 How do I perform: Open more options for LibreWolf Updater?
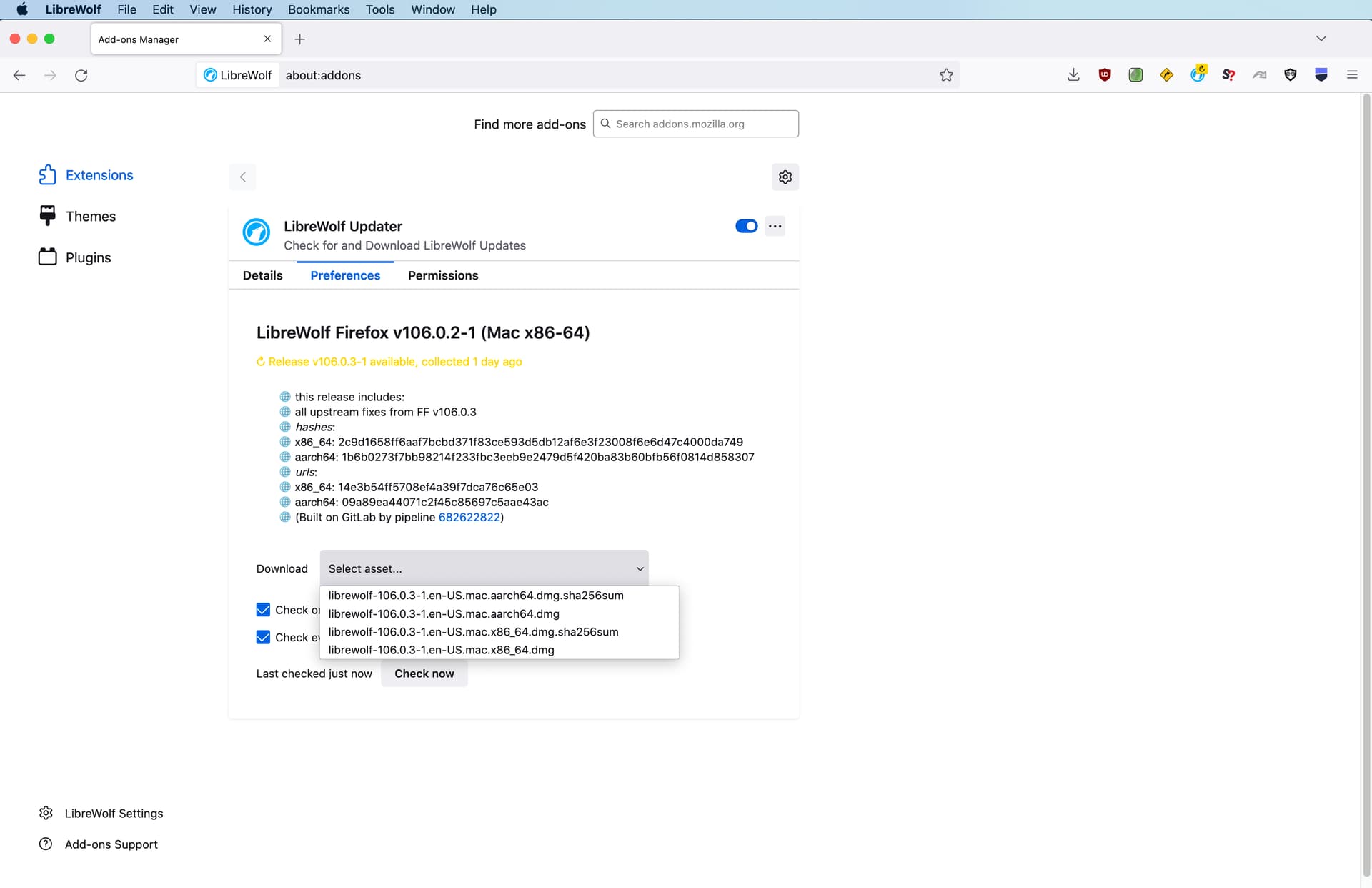coord(775,226)
